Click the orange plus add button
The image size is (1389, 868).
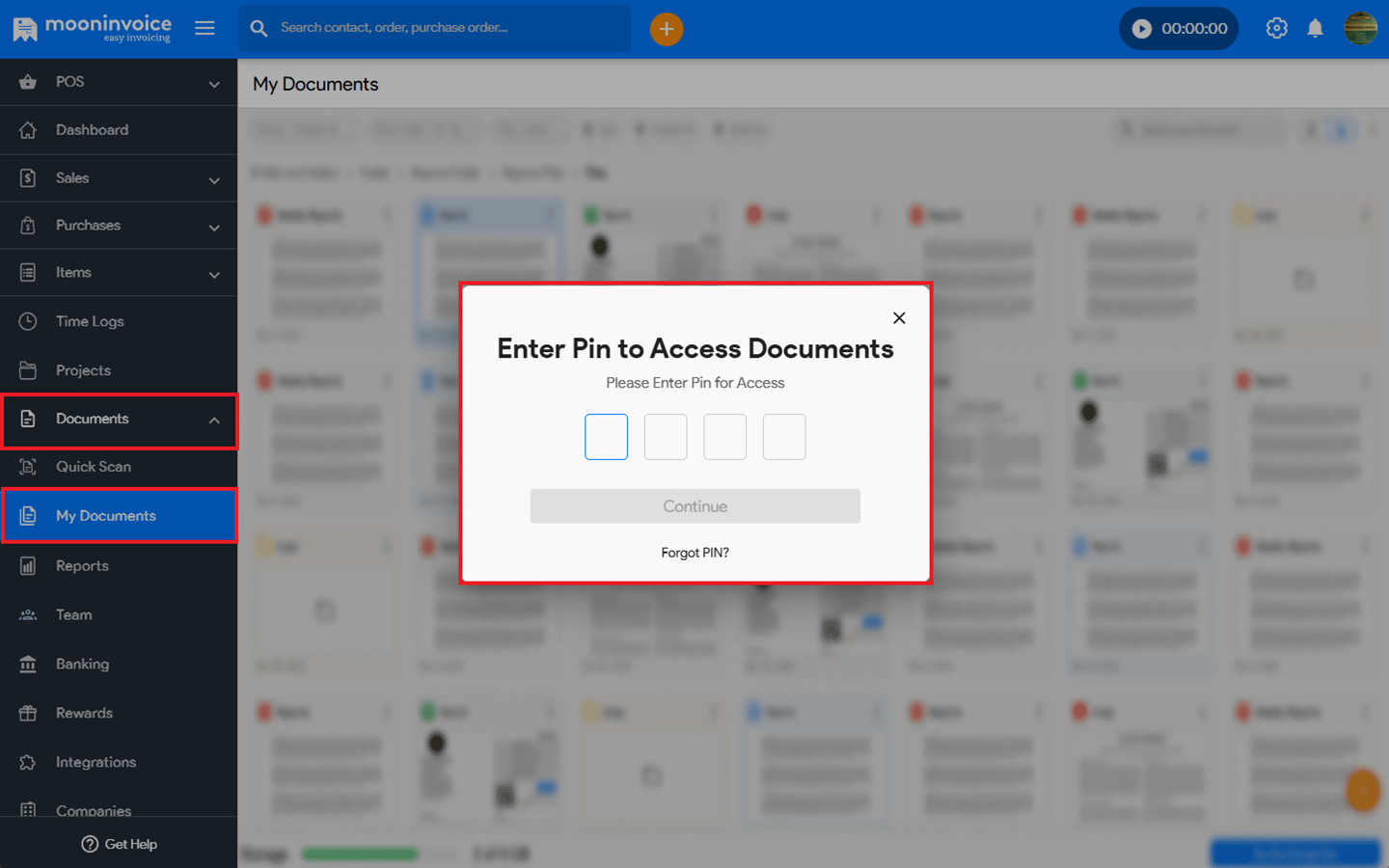pos(666,29)
